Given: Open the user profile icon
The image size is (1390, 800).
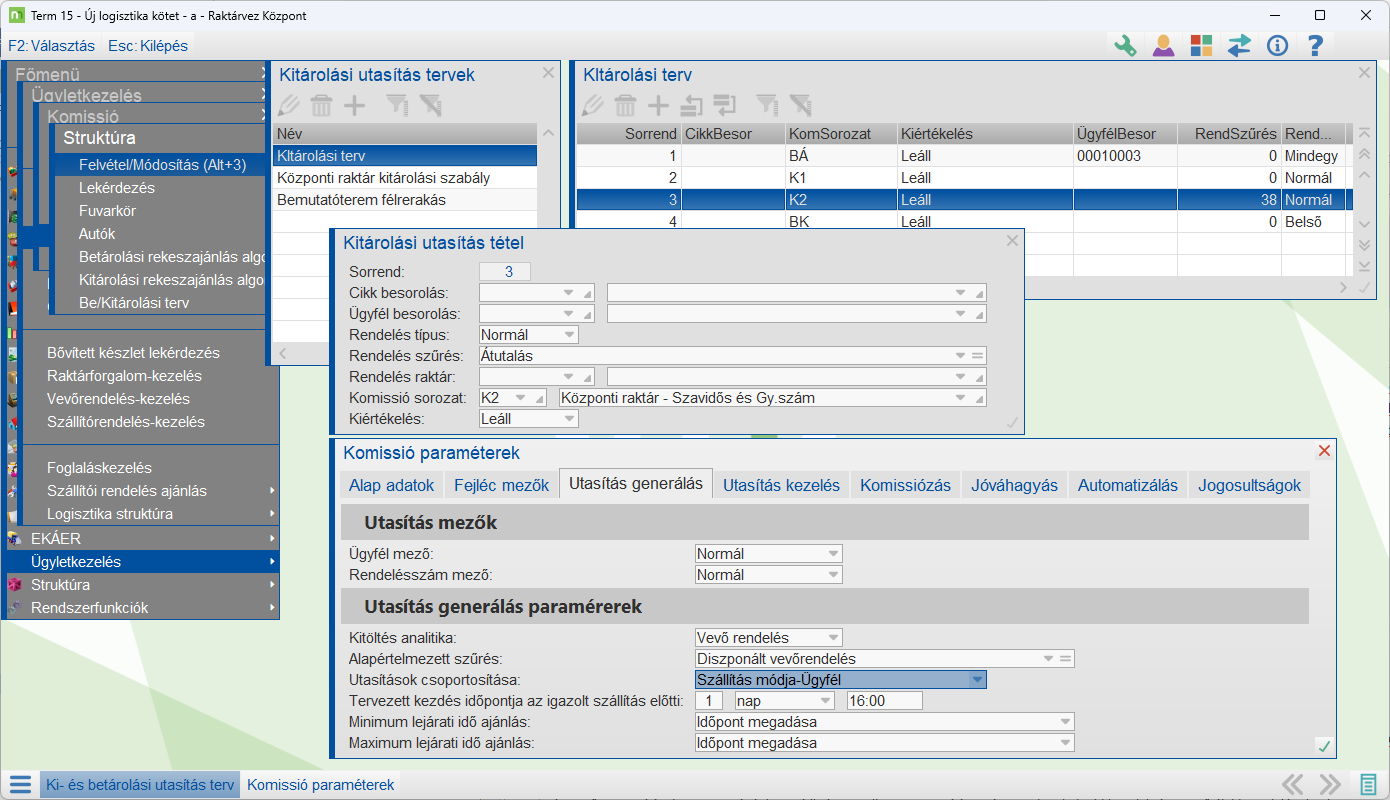Looking at the screenshot, I should [1163, 46].
